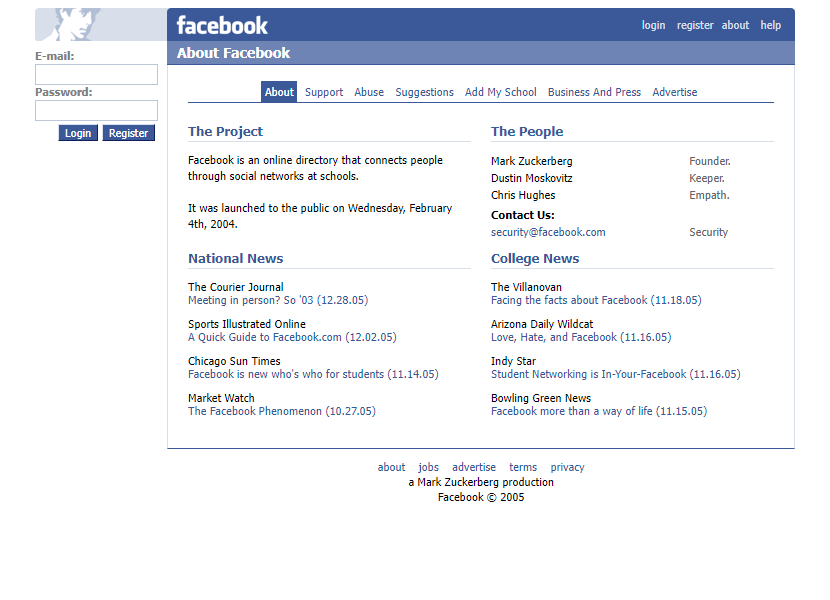Focus the Password input field
The image size is (830, 600).
pos(96,110)
